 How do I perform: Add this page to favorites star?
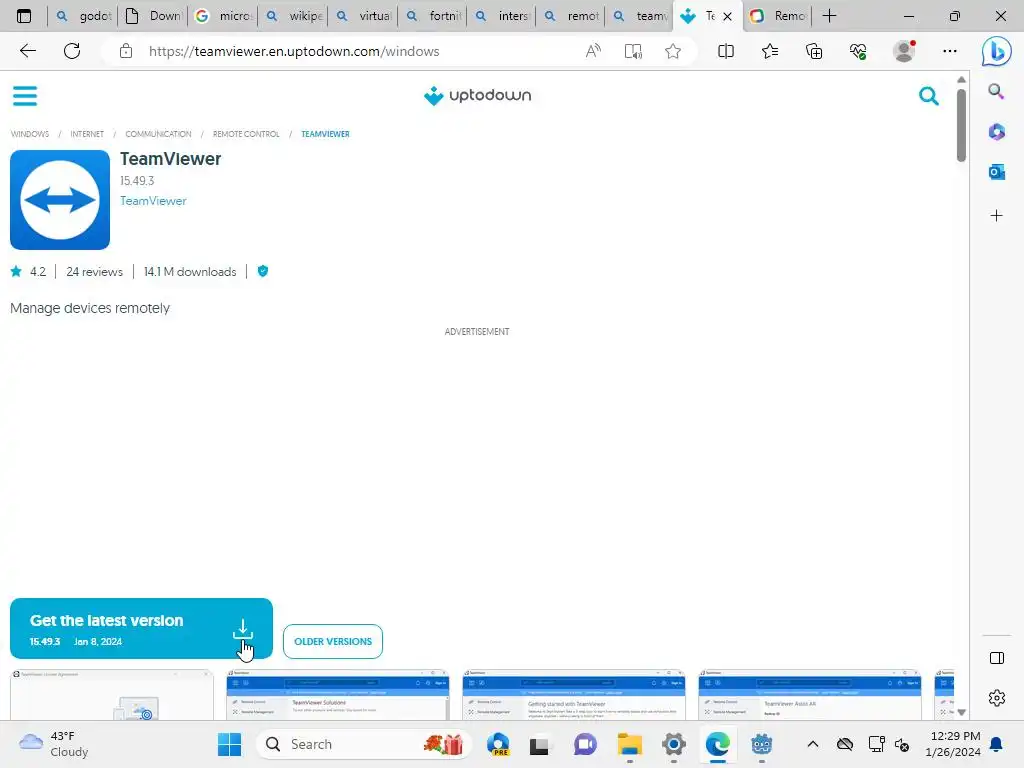[673, 51]
